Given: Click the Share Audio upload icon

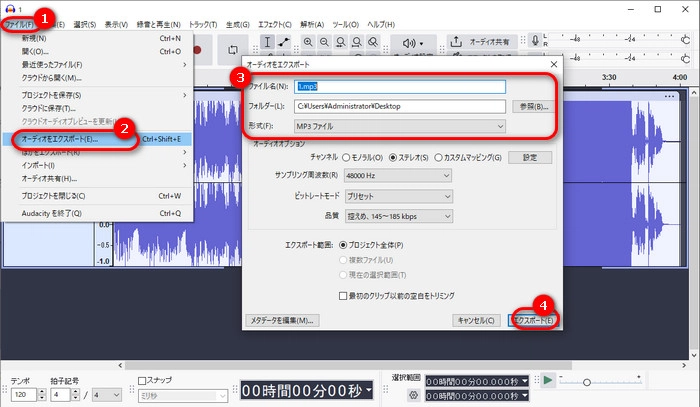Looking at the screenshot, I should point(457,43).
